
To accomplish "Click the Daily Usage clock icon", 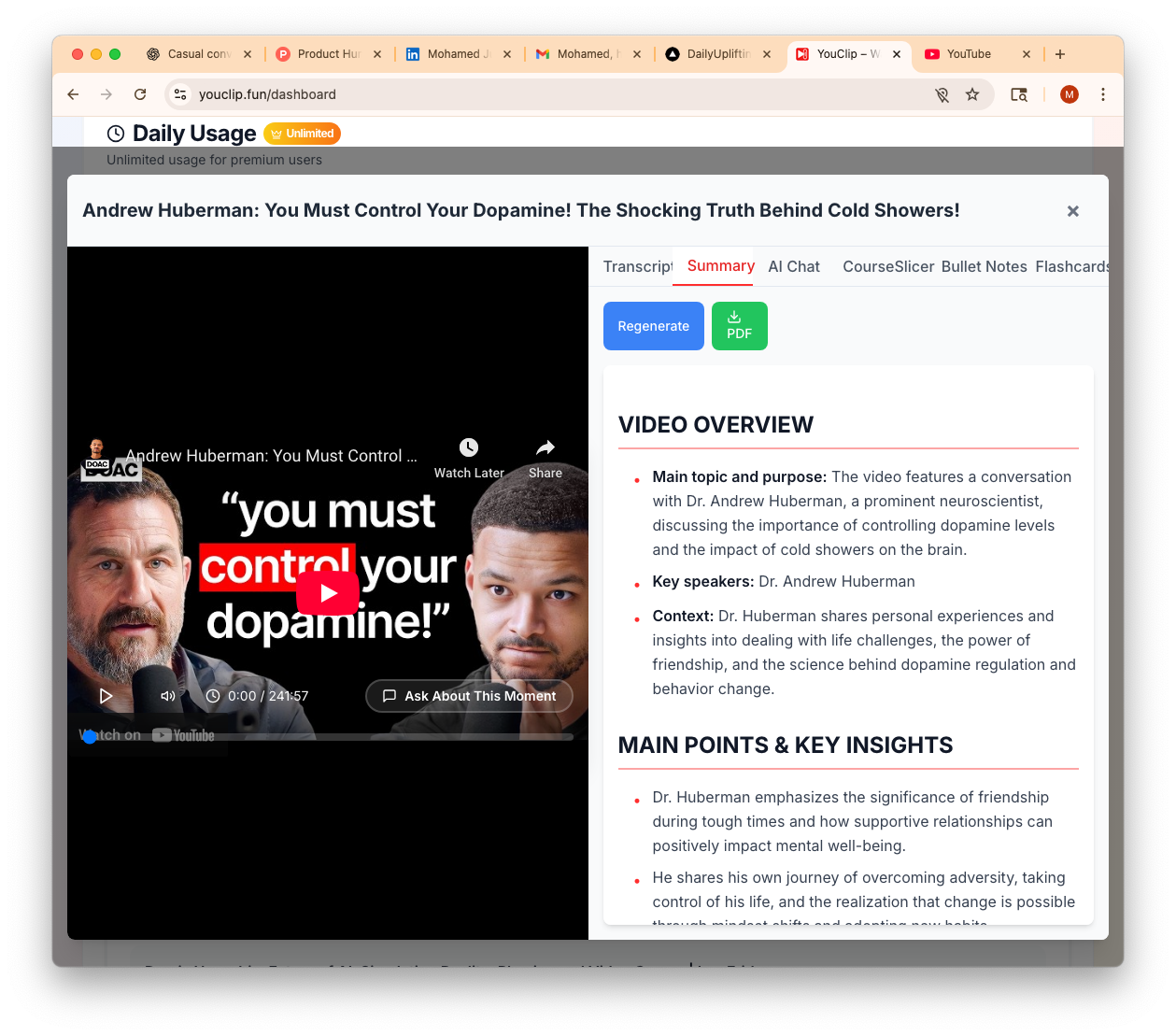I will click(116, 134).
